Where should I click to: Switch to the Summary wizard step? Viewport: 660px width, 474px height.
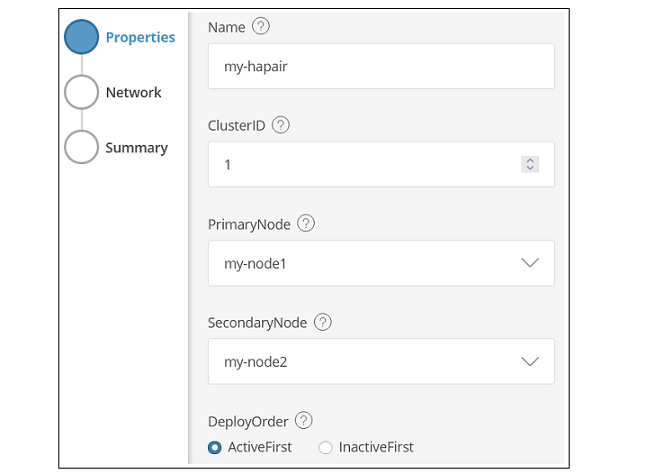pos(136,148)
